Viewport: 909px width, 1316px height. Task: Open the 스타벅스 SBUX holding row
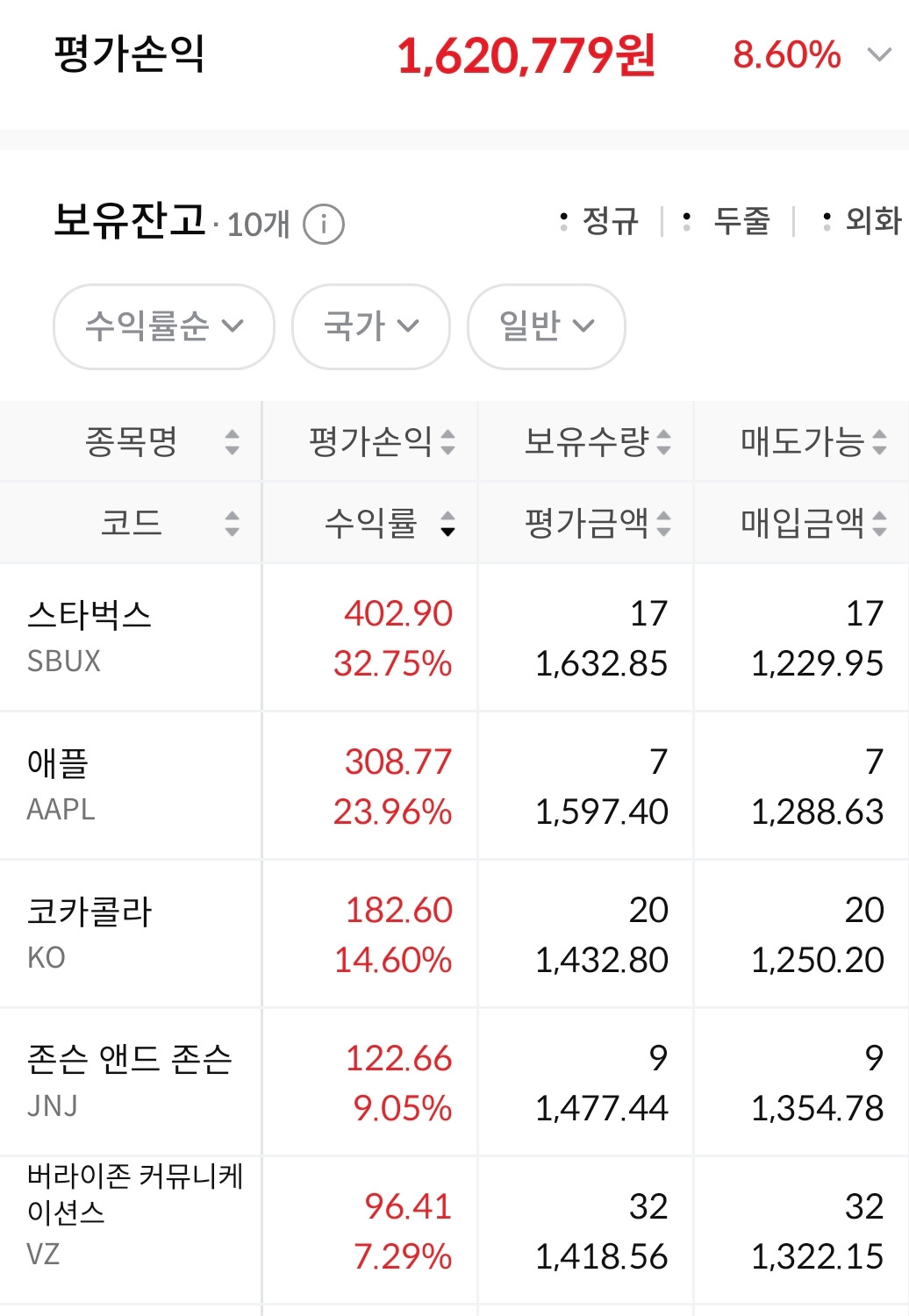point(454,637)
